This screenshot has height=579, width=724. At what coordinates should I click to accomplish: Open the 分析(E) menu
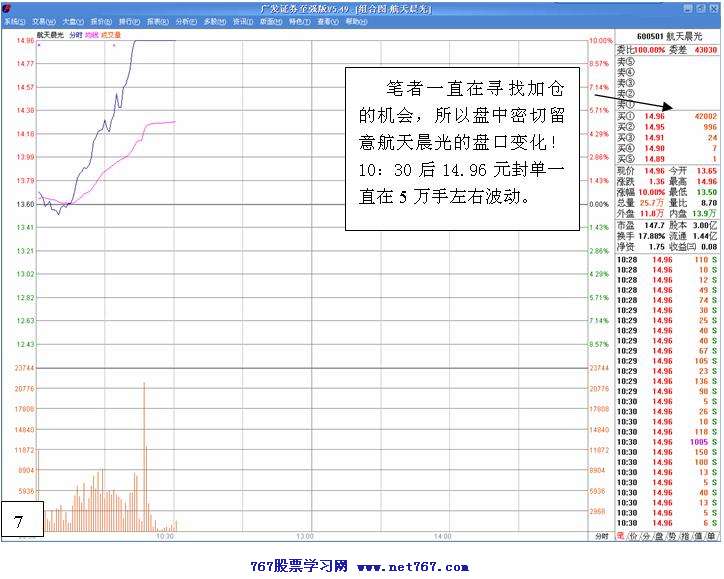pyautogui.click(x=186, y=20)
